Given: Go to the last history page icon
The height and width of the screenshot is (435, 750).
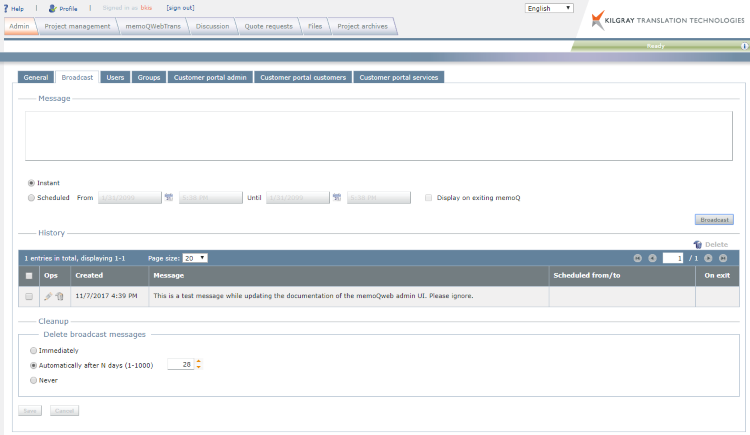Looking at the screenshot, I should pos(722,258).
